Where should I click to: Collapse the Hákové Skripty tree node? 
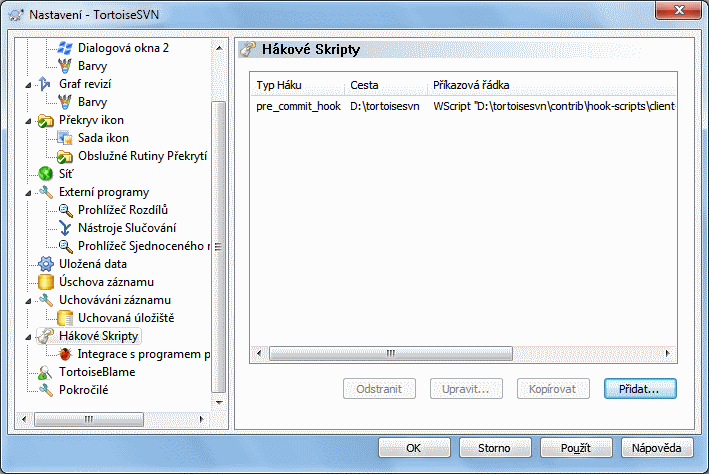coord(28,337)
